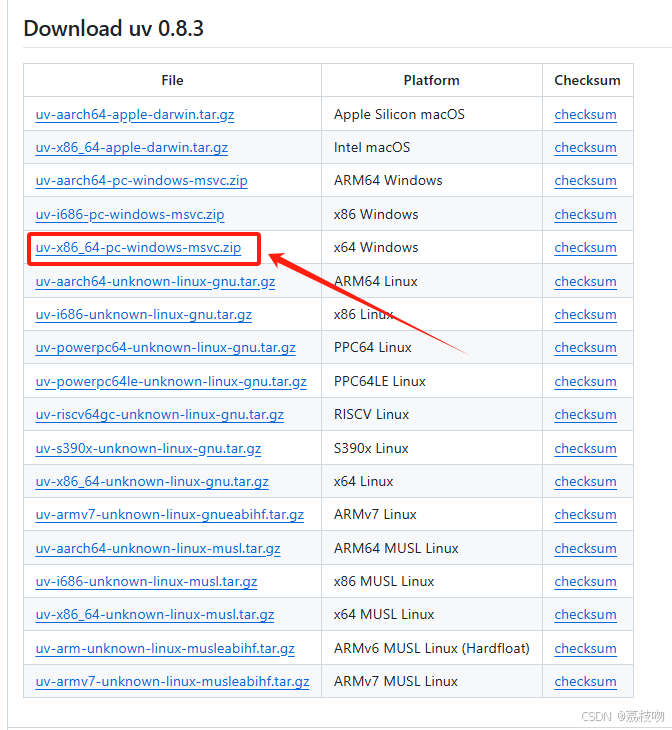
Task: Open checksum for x86 Linux row
Action: pos(585,315)
